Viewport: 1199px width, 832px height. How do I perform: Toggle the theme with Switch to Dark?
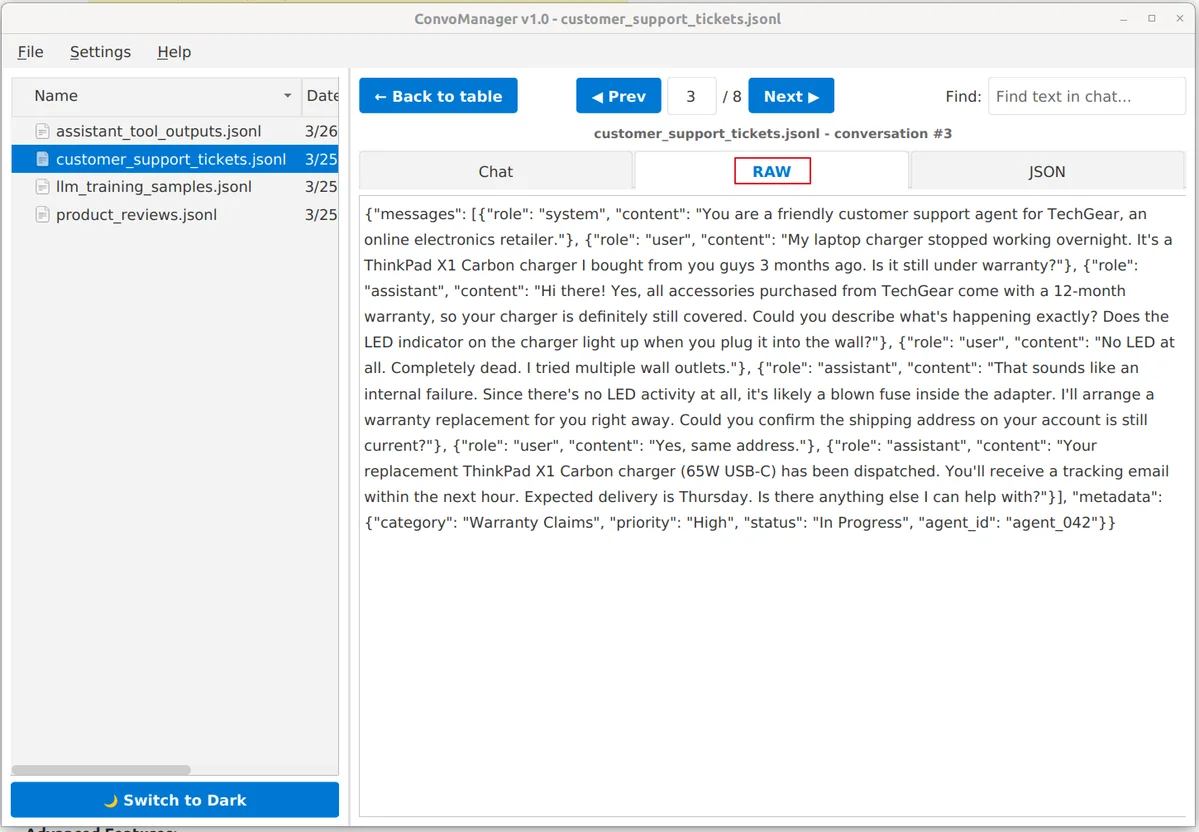click(x=175, y=800)
